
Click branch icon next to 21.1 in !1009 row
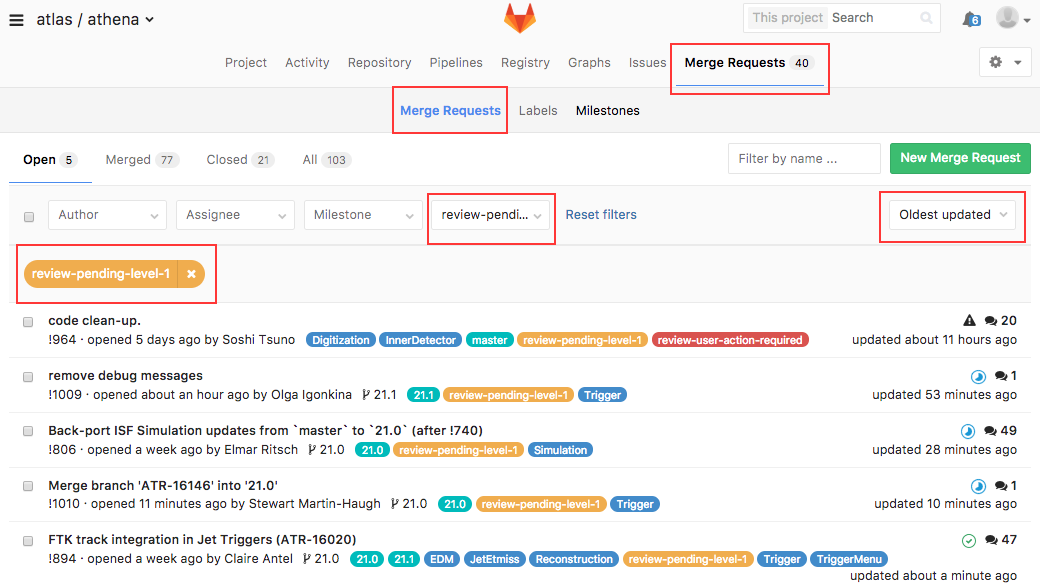pos(366,395)
